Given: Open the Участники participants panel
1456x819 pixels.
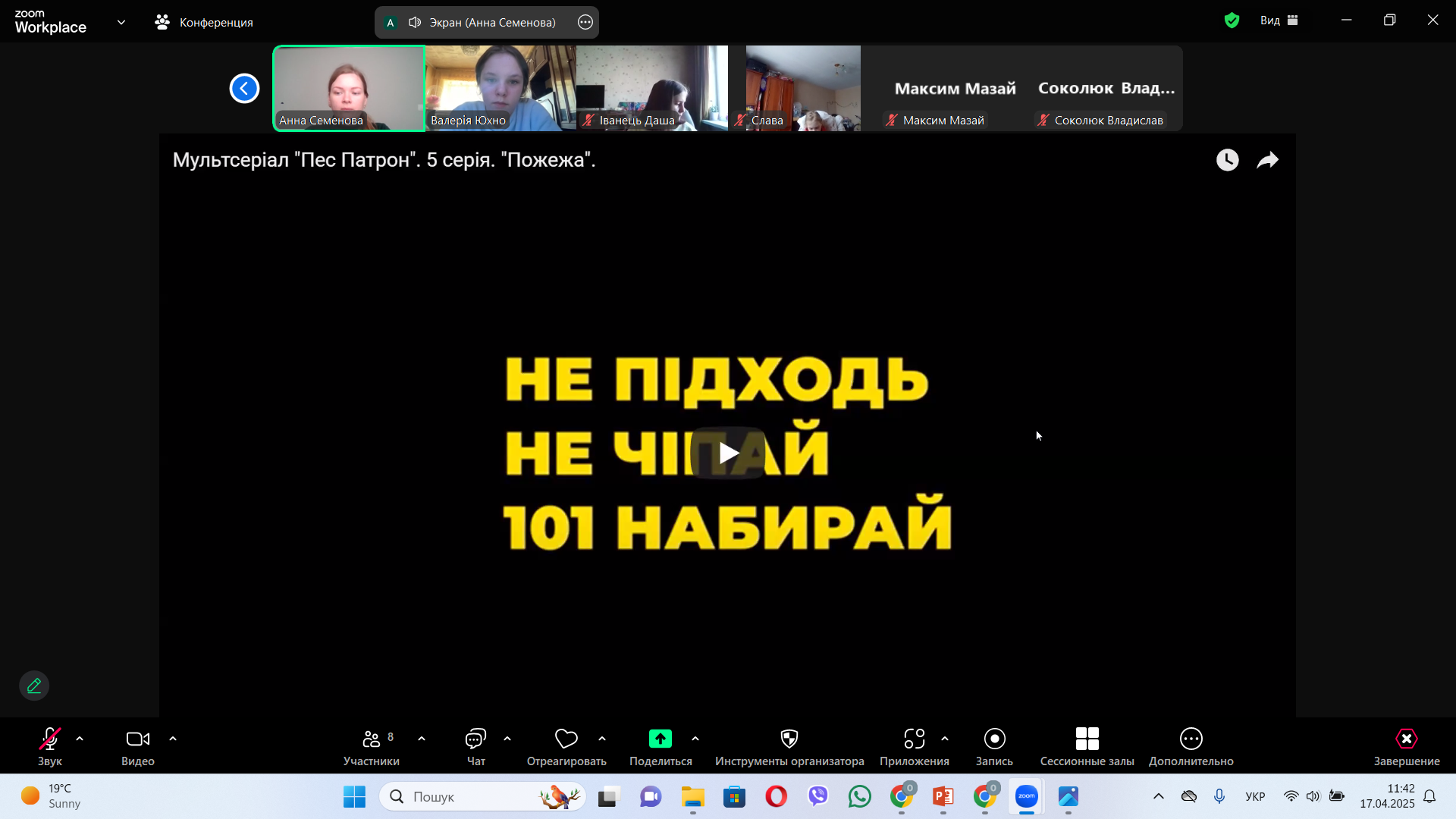Looking at the screenshot, I should click(372, 747).
